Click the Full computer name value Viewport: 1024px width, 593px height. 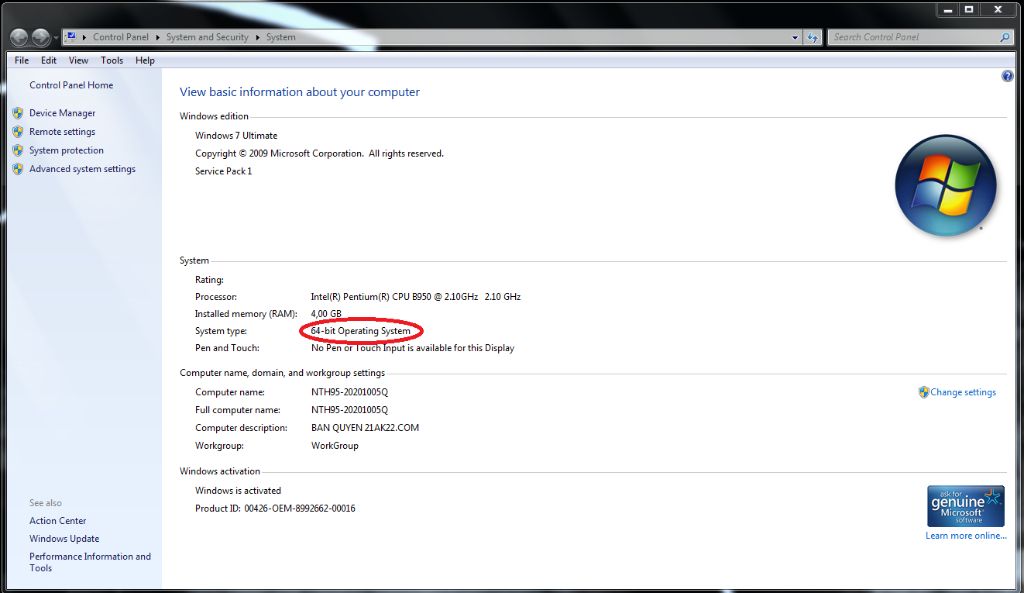[x=349, y=410]
